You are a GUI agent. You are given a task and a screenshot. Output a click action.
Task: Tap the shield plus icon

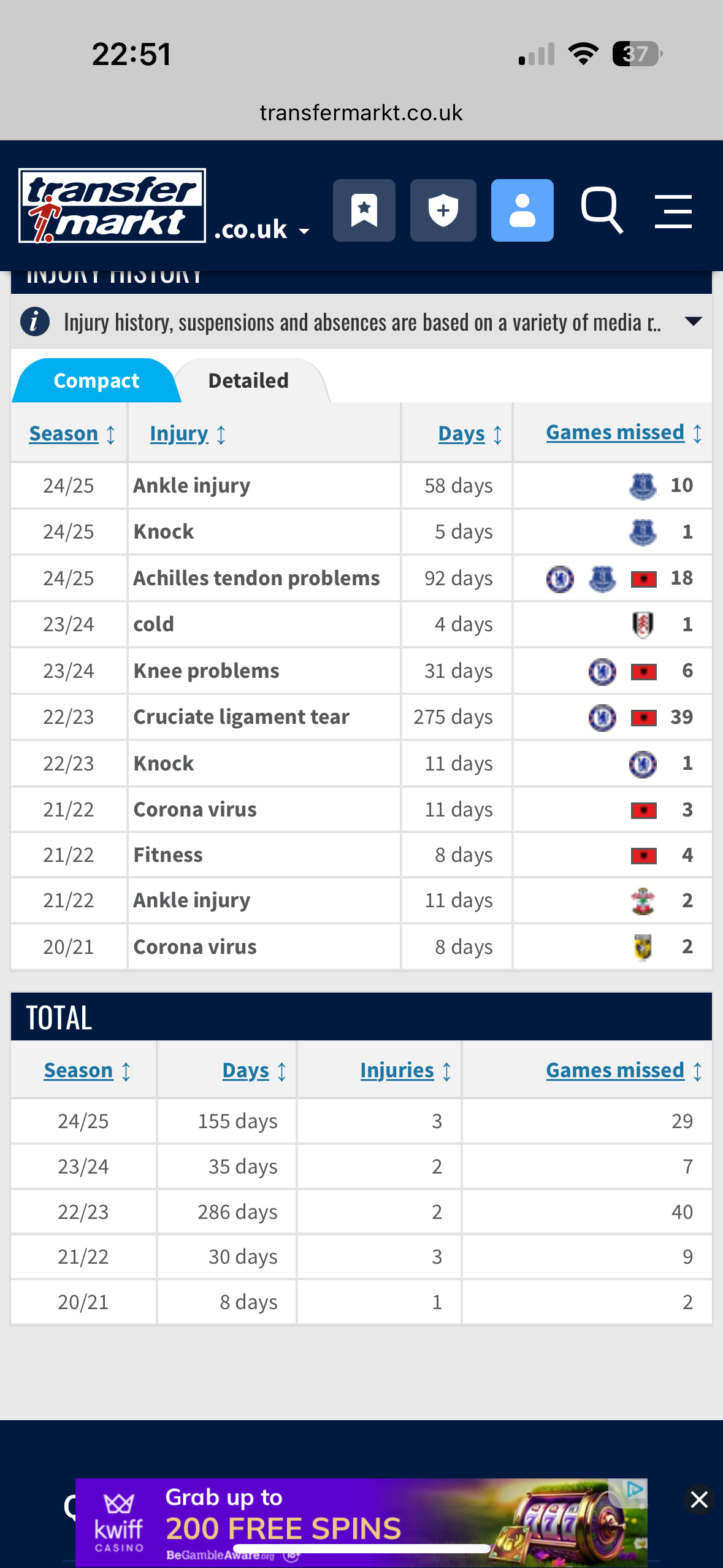coord(443,210)
